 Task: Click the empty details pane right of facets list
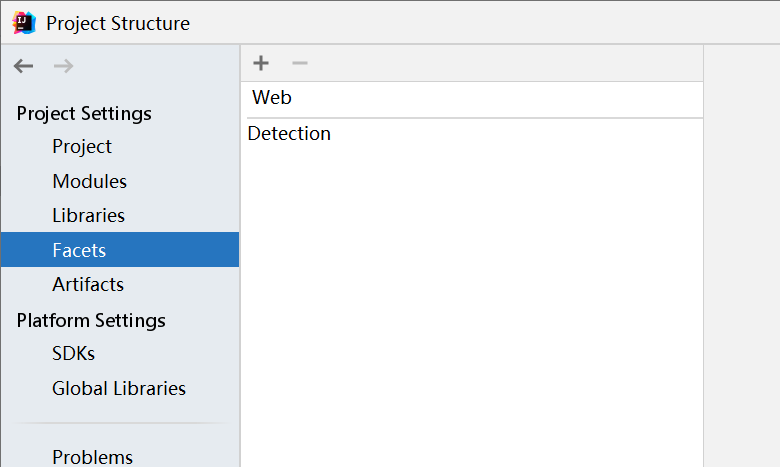tap(742, 256)
